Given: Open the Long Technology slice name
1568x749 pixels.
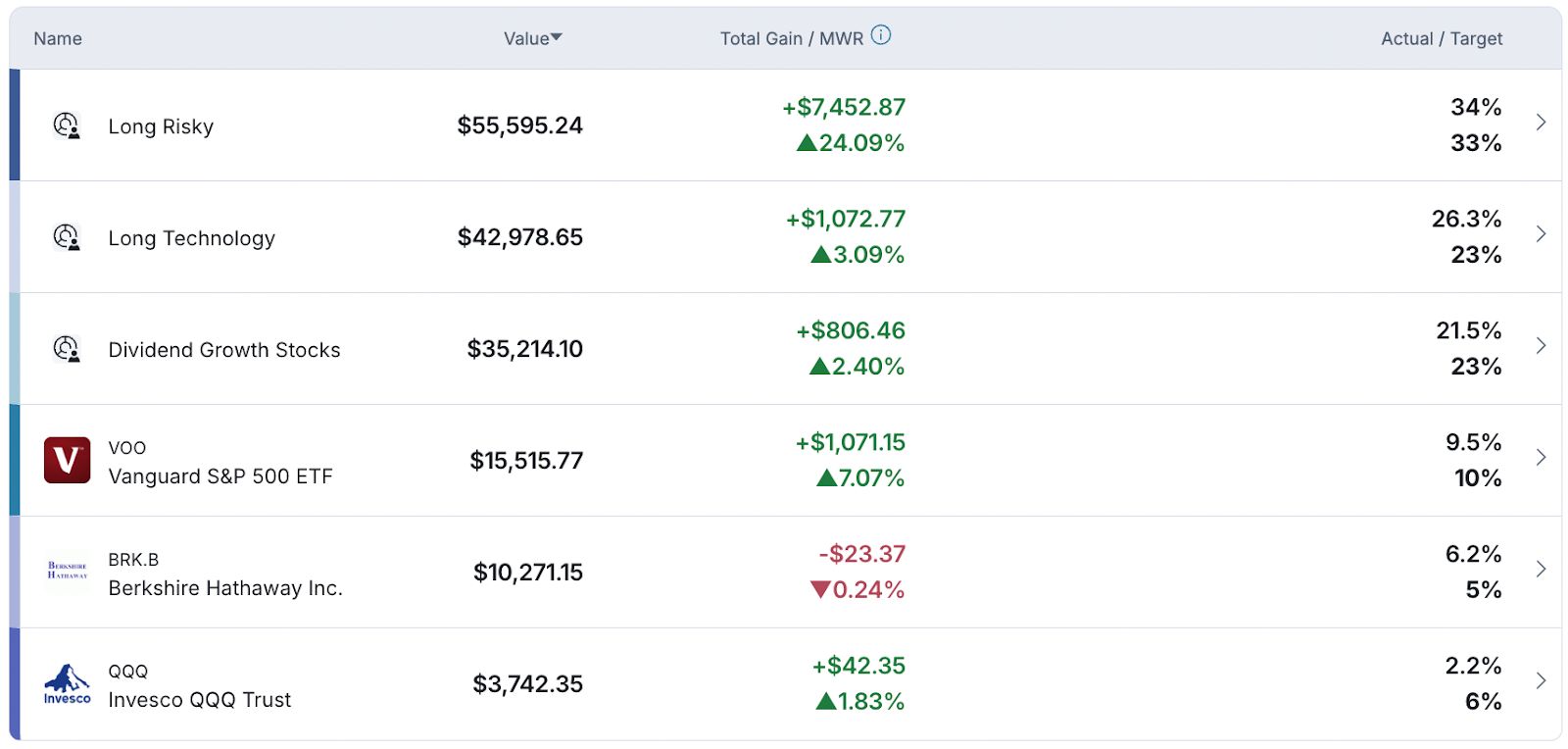Looking at the screenshot, I should click(x=192, y=238).
